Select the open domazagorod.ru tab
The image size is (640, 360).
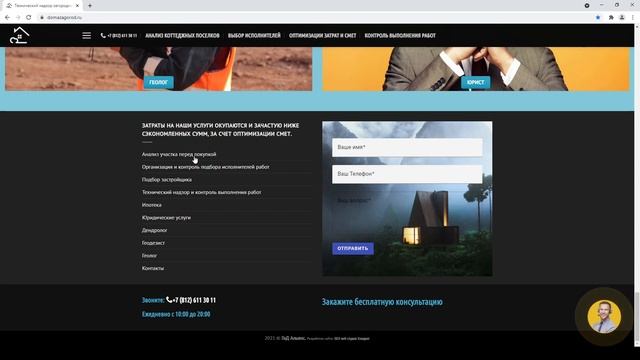click(x=42, y=6)
